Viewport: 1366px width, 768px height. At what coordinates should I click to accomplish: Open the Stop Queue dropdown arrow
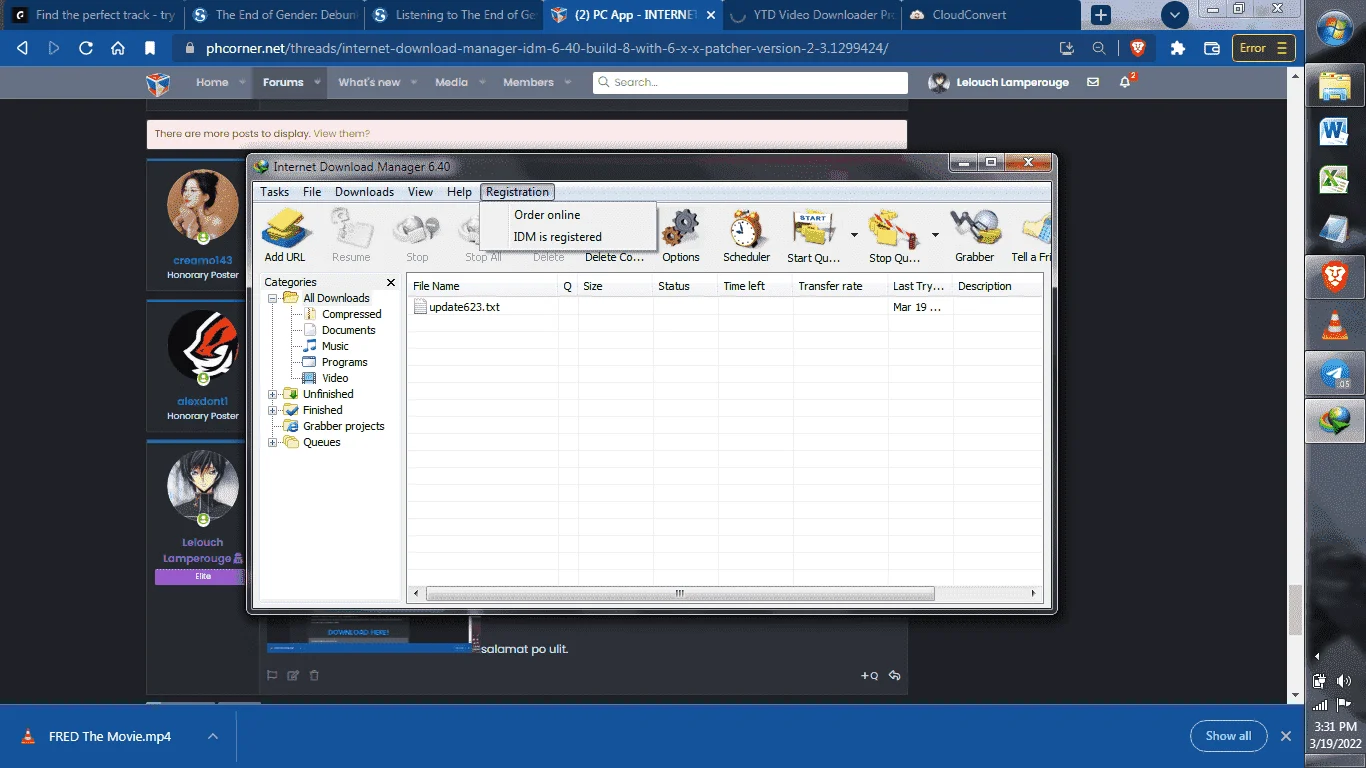tap(935, 235)
